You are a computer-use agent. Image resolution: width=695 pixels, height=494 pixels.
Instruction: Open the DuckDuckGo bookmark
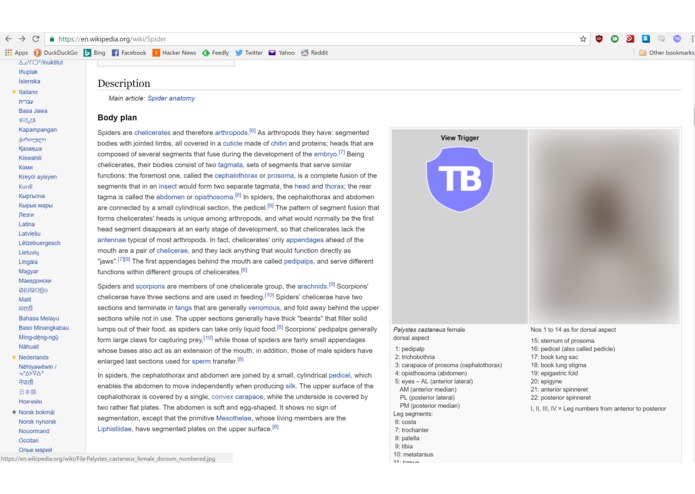click(56, 53)
